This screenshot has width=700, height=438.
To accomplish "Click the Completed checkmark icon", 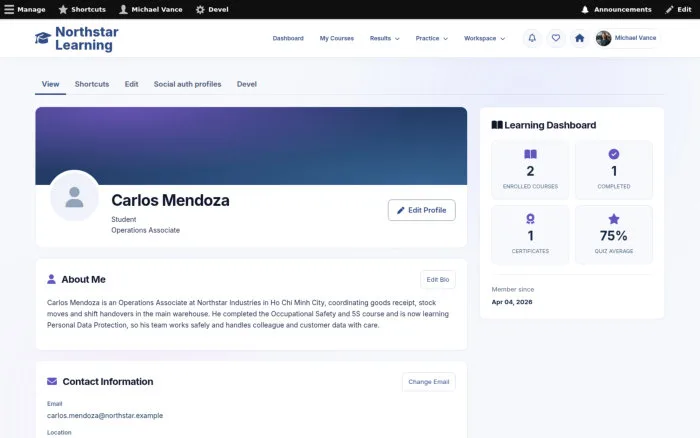I will tap(614, 154).
